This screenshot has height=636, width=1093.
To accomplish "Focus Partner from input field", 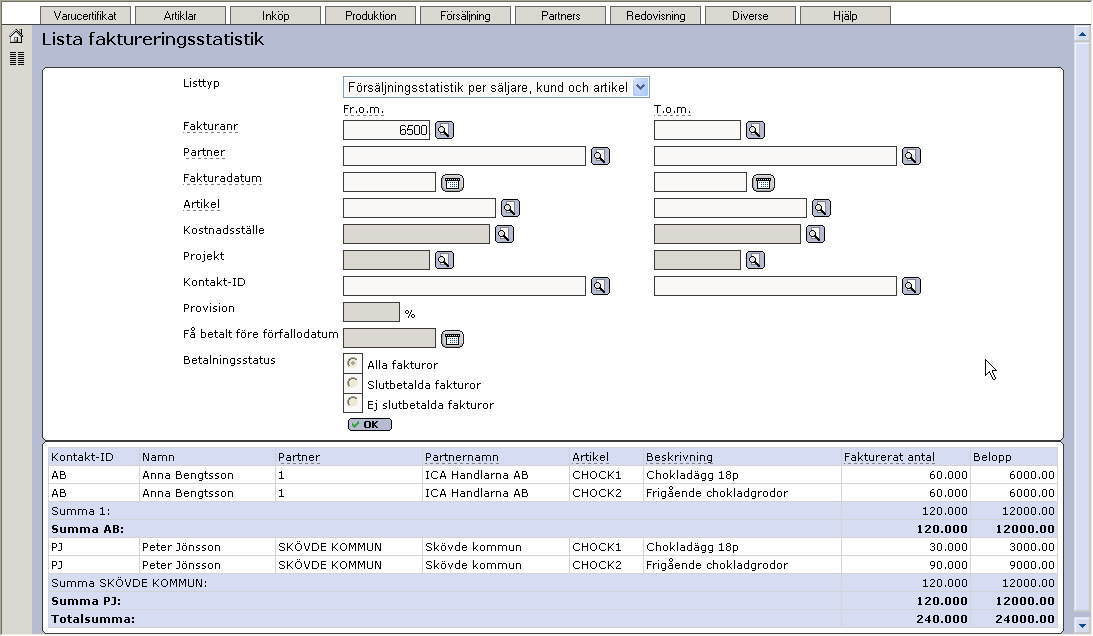I will pyautogui.click(x=464, y=156).
